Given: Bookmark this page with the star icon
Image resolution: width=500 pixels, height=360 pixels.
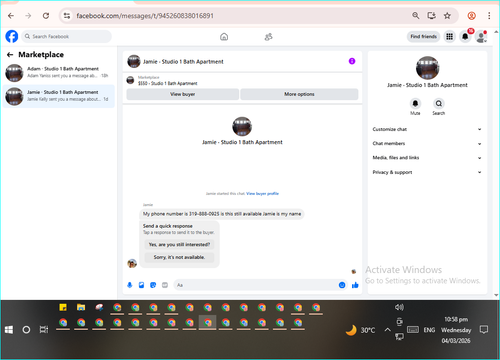Looking at the screenshot, I should point(447,16).
